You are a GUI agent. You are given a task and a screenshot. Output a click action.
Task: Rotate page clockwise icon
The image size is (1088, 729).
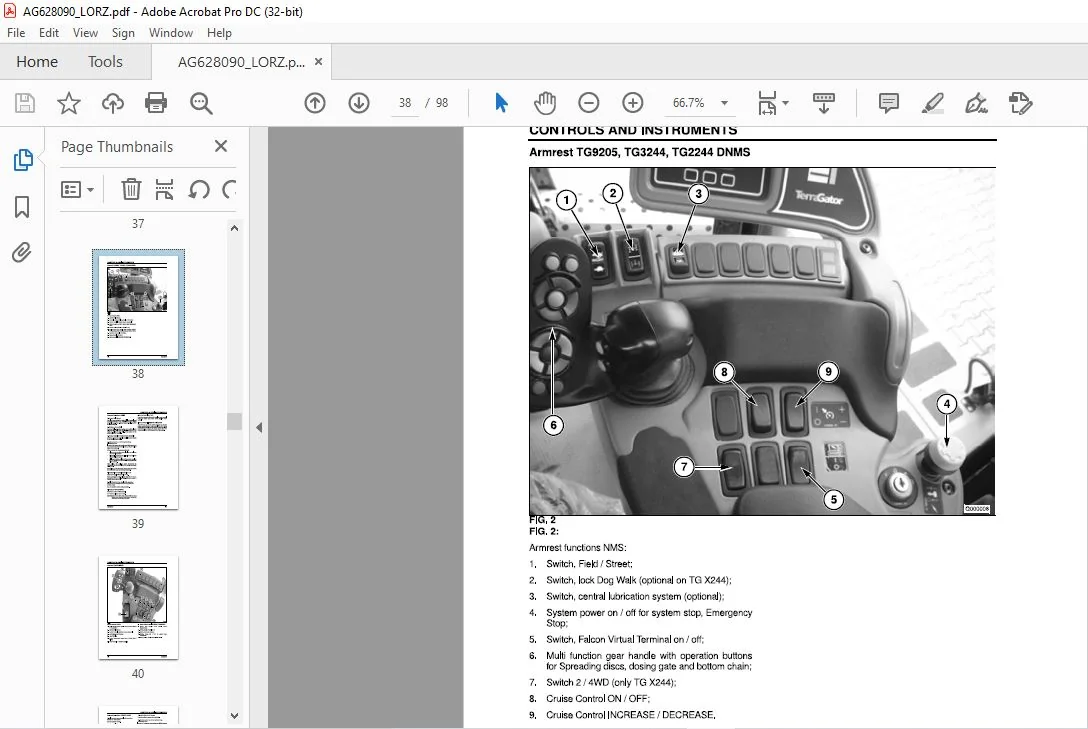(229, 189)
